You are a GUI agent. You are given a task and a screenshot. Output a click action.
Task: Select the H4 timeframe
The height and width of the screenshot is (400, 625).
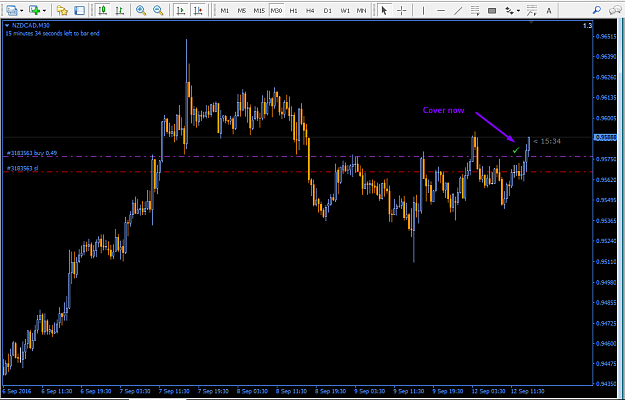point(310,11)
